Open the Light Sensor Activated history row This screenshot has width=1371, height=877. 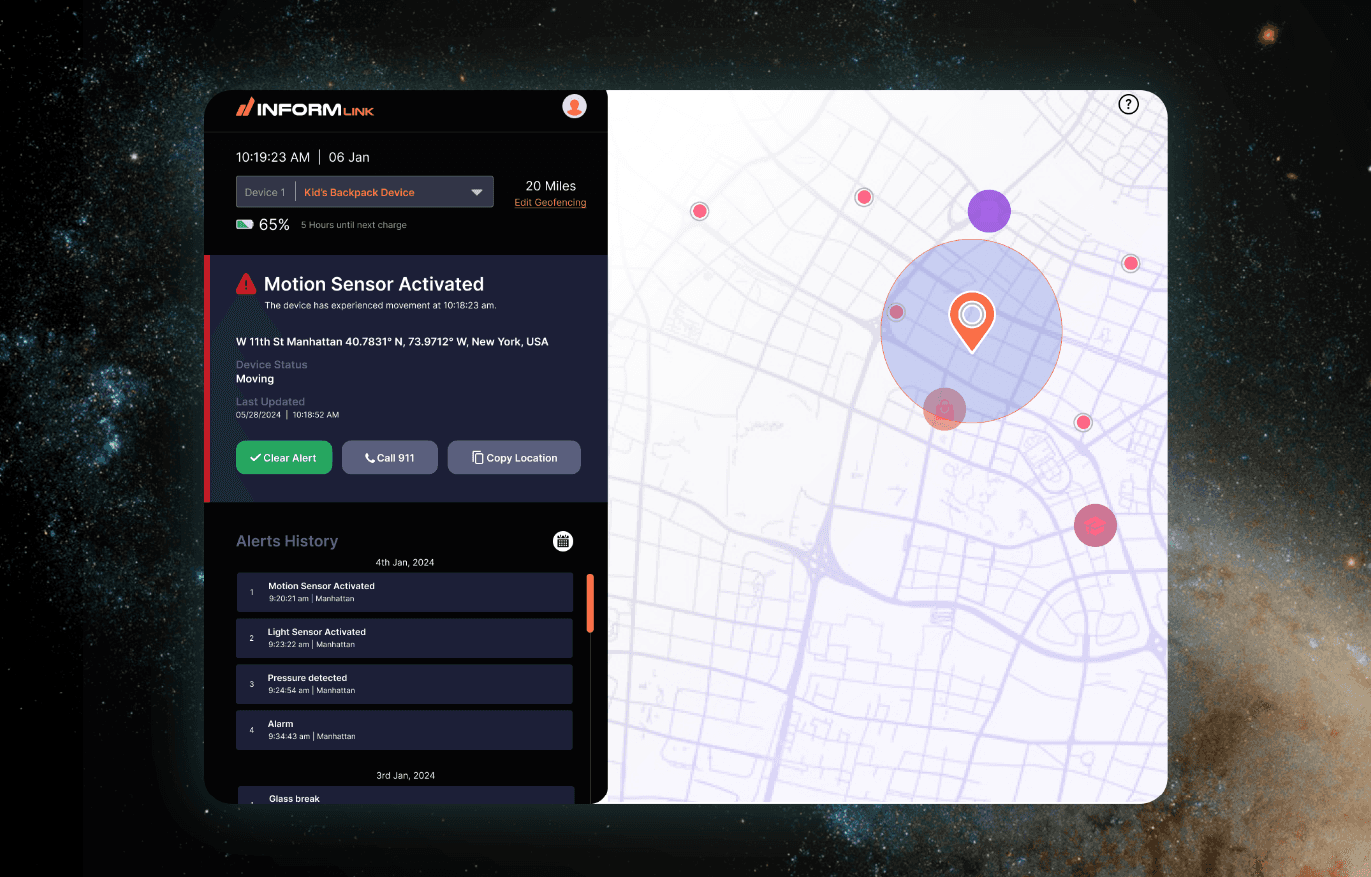(x=405, y=638)
